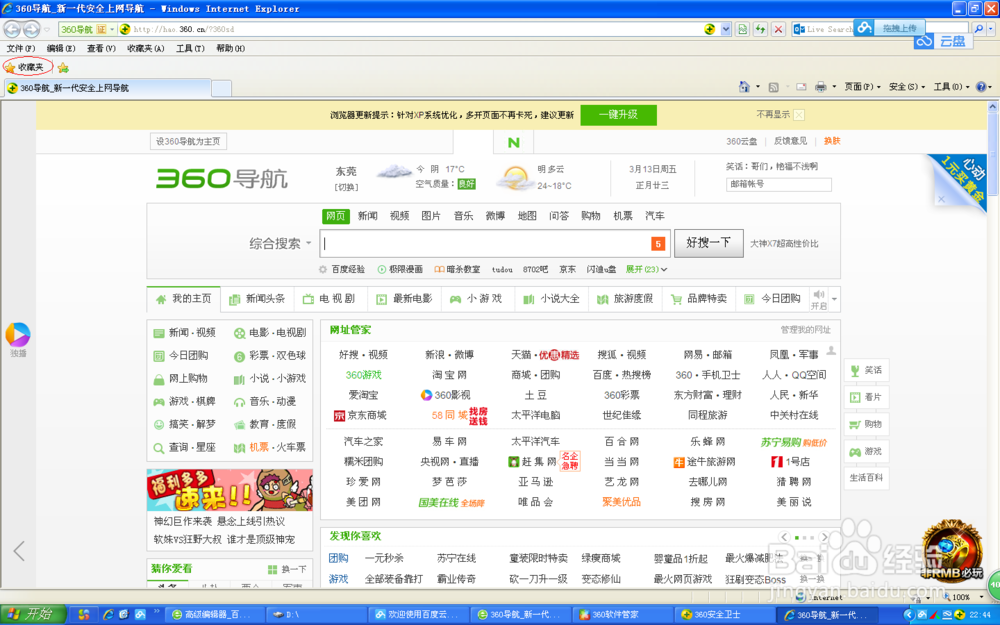Expand the 展开(23) quick links
Viewport: 1000px width, 625px height.
click(646, 269)
